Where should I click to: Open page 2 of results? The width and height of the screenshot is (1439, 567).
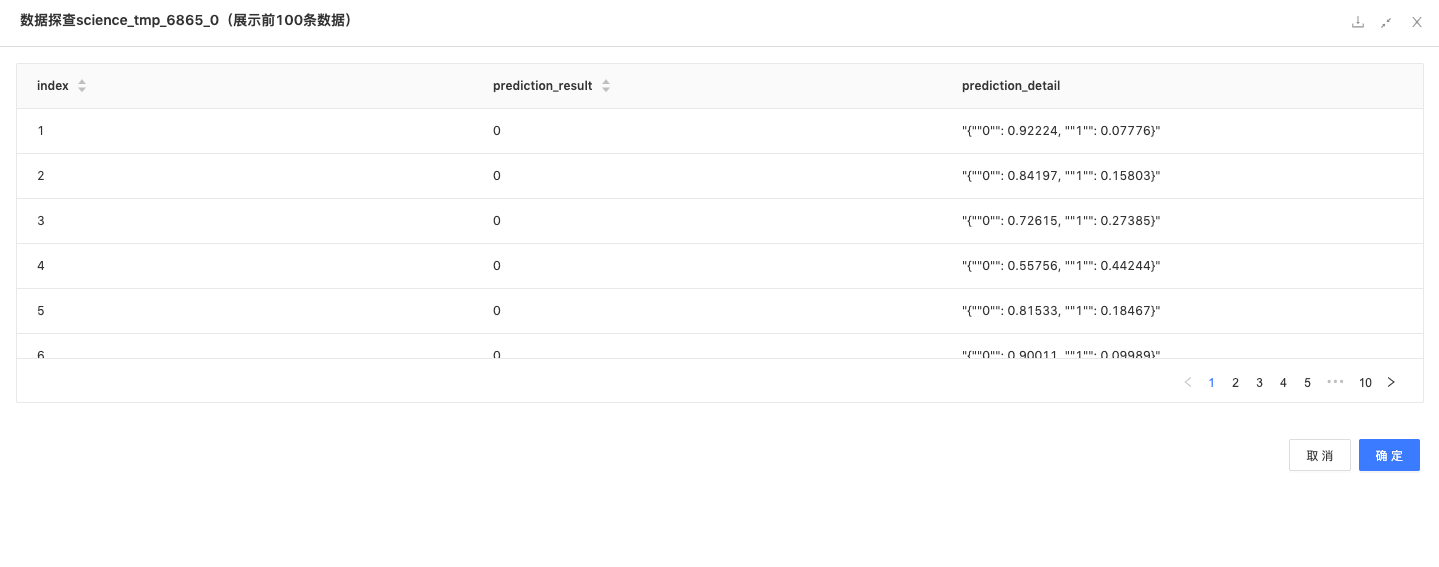(x=1236, y=382)
